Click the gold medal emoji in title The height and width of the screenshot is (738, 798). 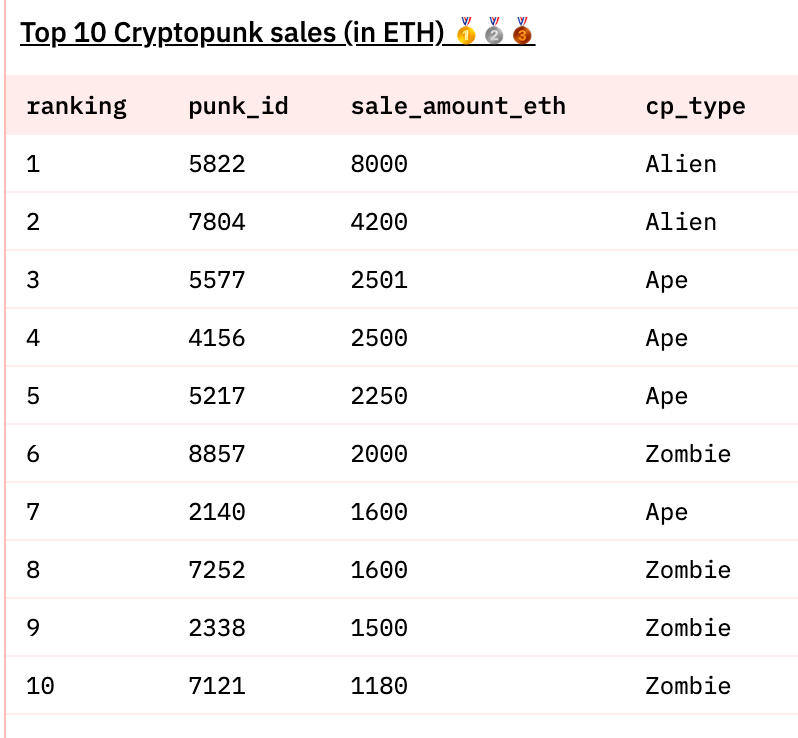[x=465, y=33]
